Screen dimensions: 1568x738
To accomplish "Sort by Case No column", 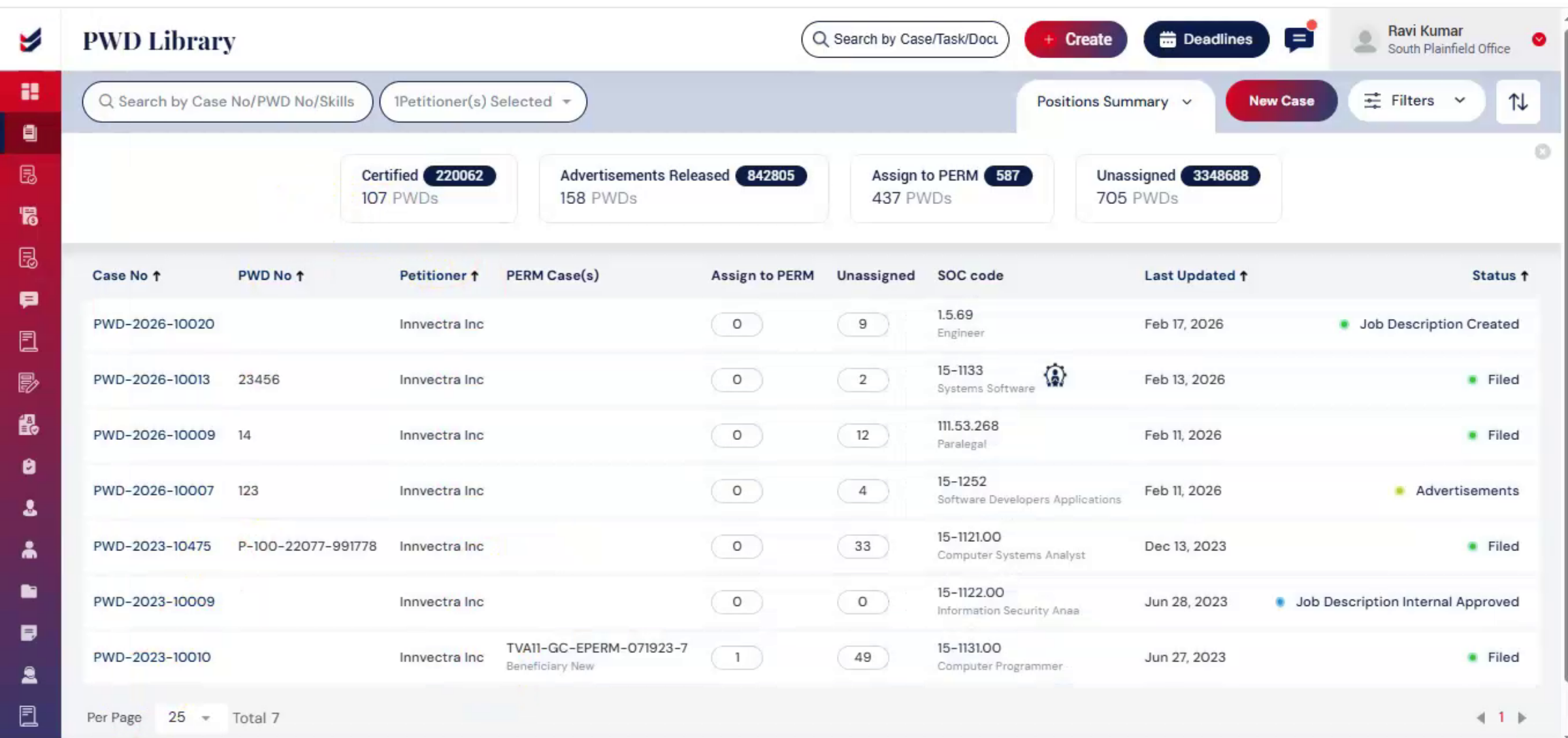I will tap(127, 276).
